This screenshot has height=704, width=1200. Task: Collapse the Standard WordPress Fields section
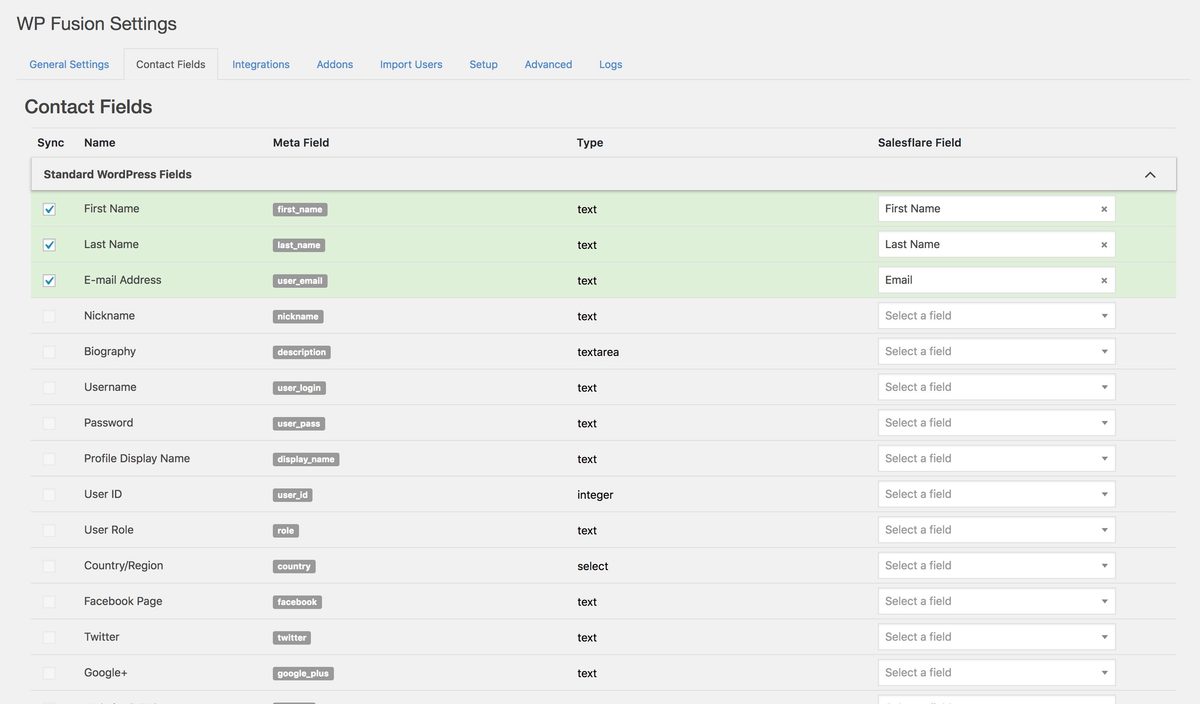[x=1150, y=175]
